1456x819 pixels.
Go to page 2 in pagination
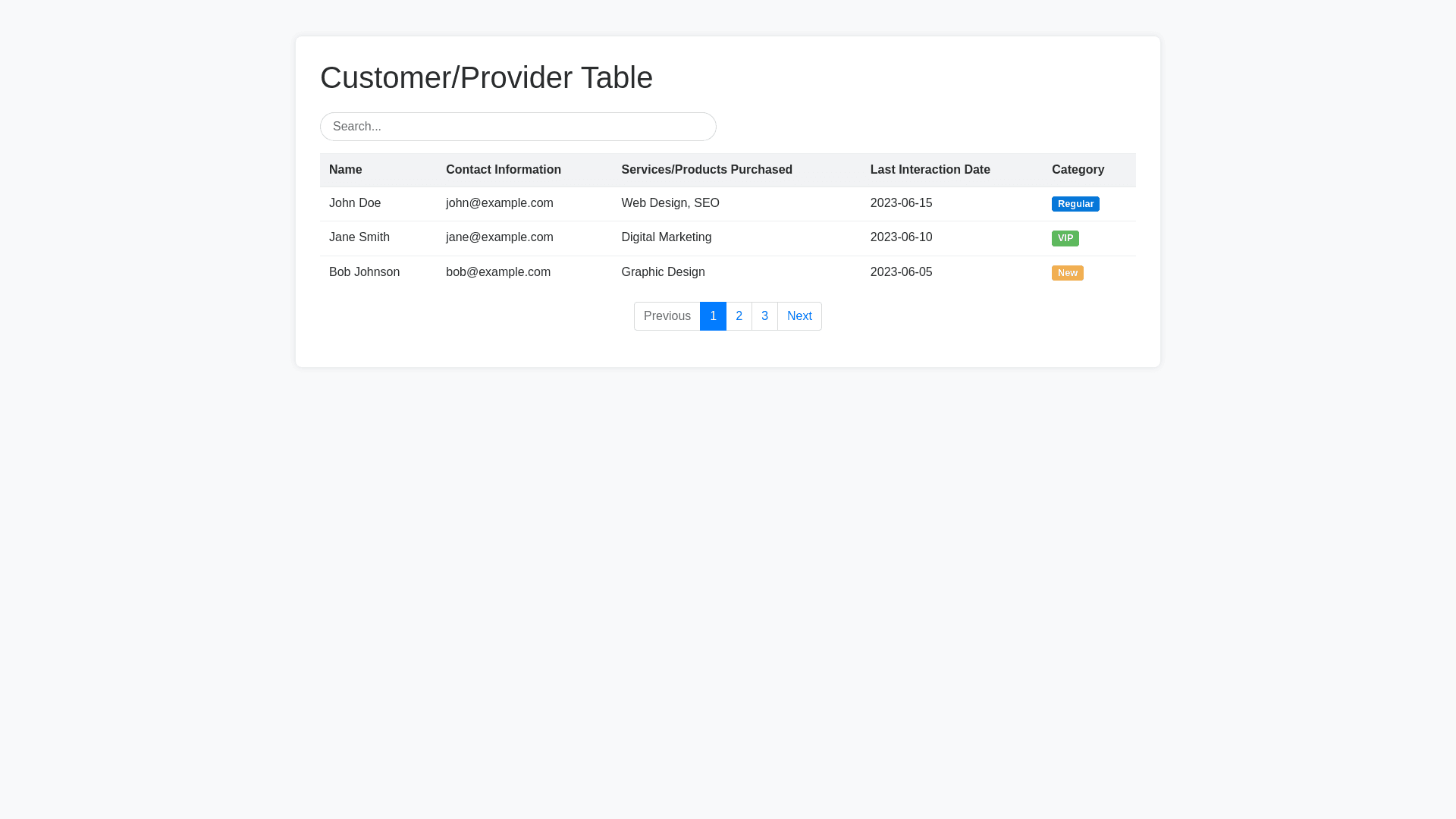click(x=739, y=316)
